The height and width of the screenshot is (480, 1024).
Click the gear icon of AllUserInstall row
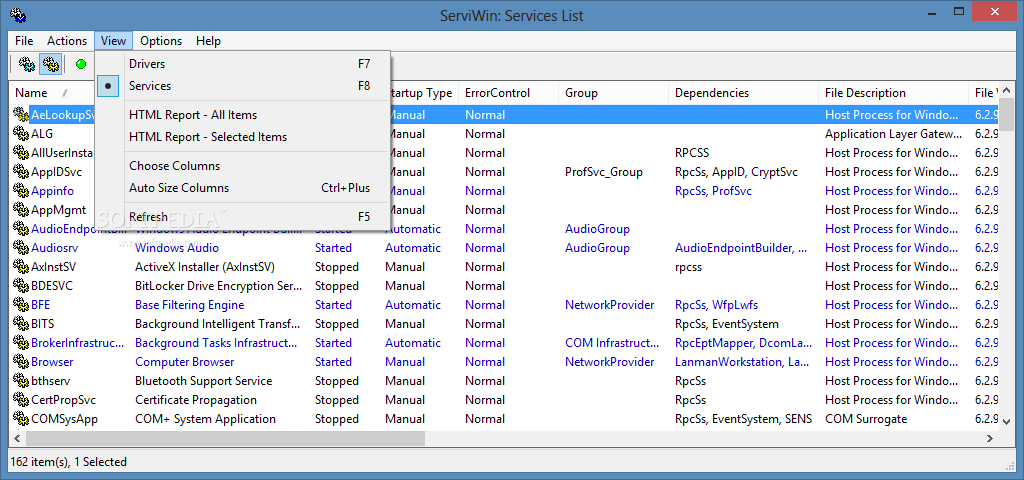pos(22,153)
